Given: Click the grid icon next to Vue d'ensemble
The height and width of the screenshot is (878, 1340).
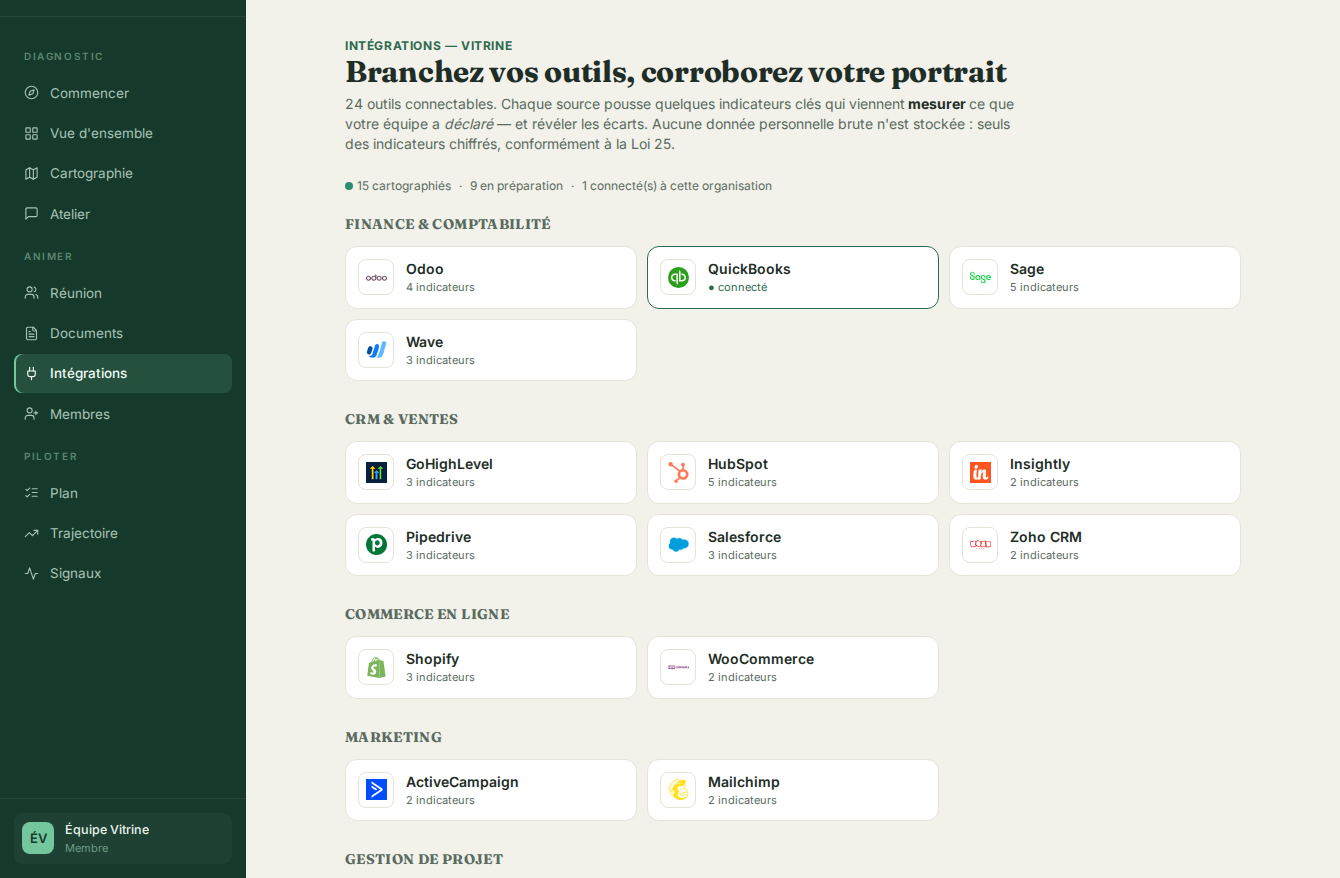Looking at the screenshot, I should (32, 133).
